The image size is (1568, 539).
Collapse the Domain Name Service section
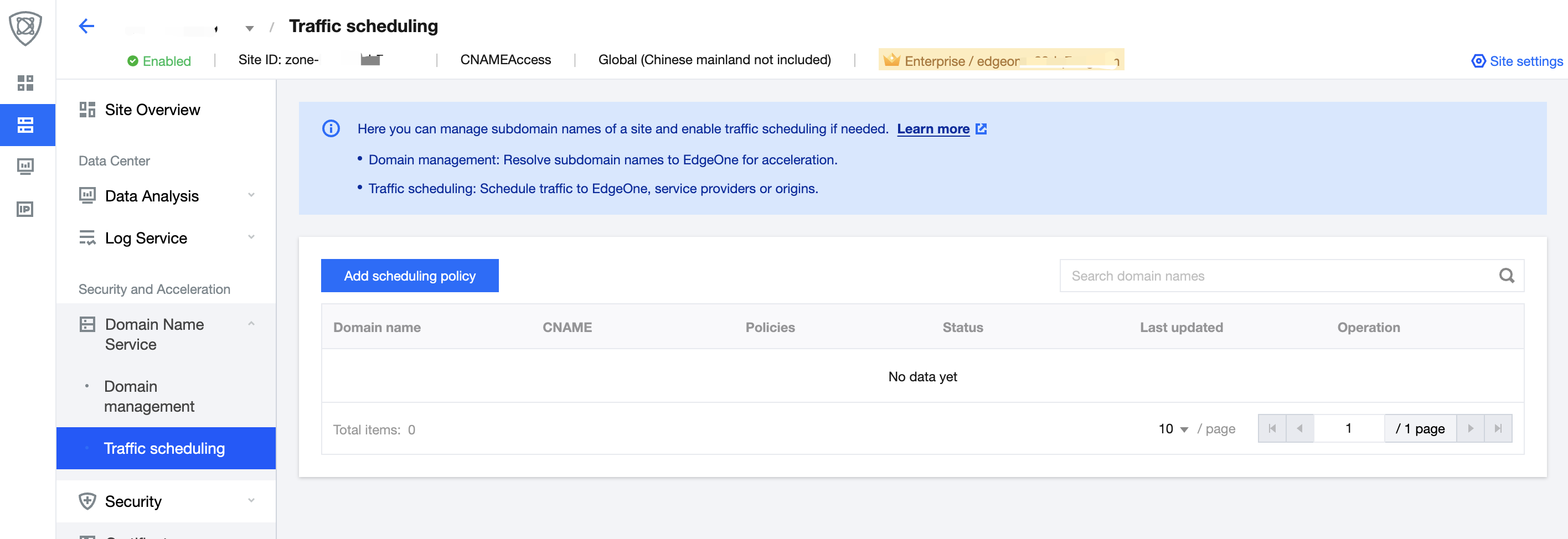point(251,324)
